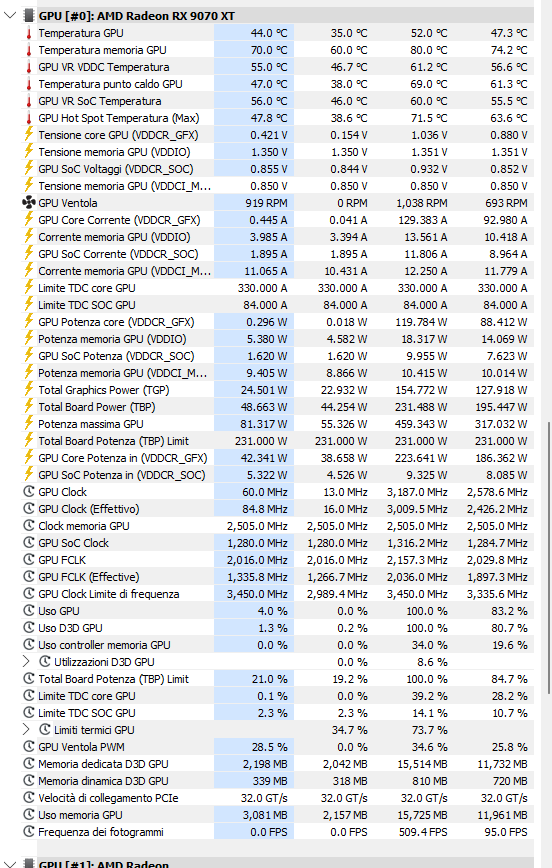The height and width of the screenshot is (868, 552).
Task: Select the Uso memoria GPU row
Action: 277,815
